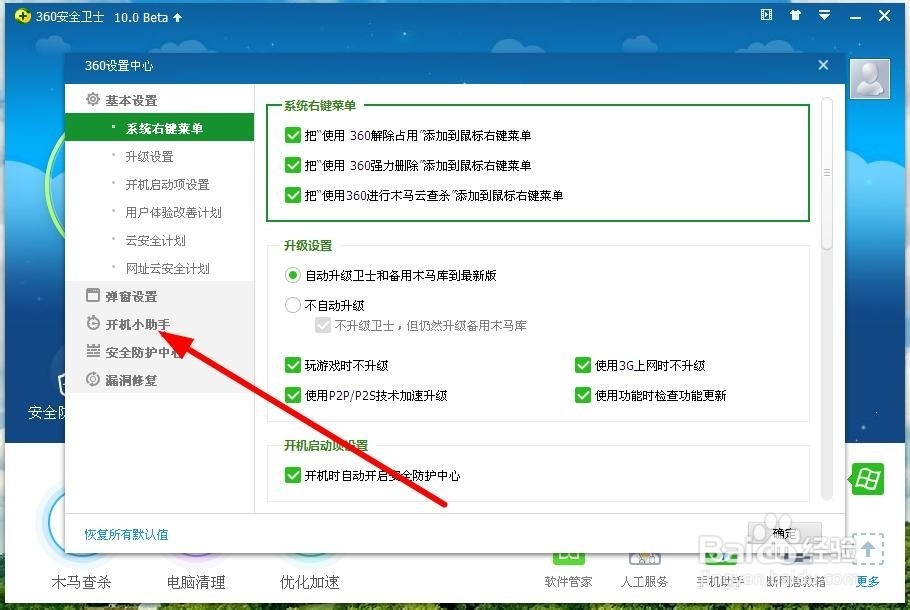Select 不自动升级 radio button
The image size is (910, 610).
pyautogui.click(x=292, y=305)
